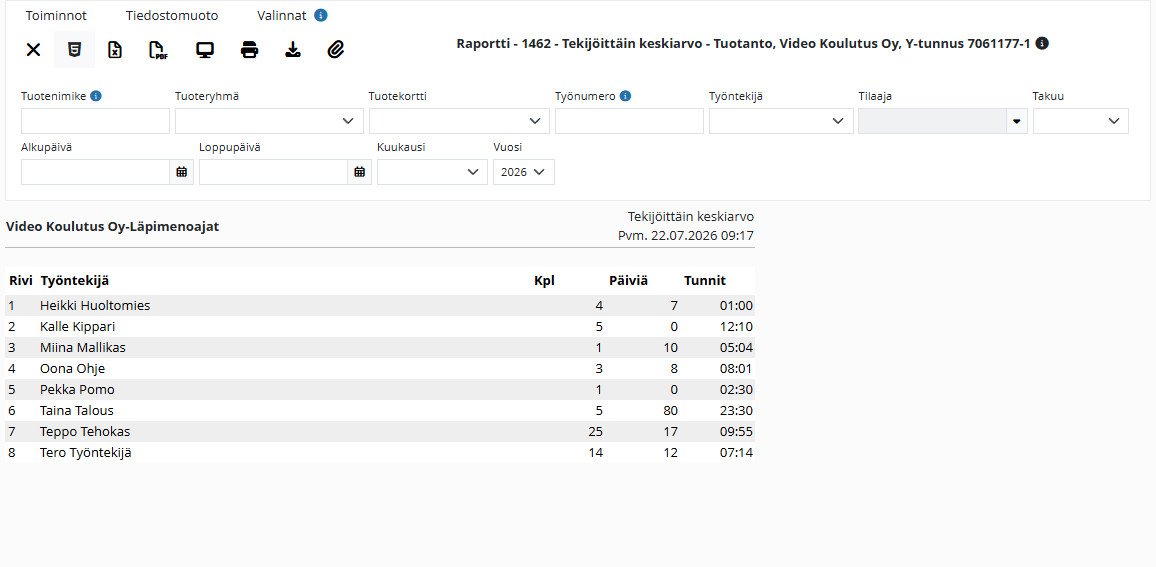This screenshot has height=567, width=1156.
Task: Click hours value 23:30 for Taina Talous
Action: [737, 411]
